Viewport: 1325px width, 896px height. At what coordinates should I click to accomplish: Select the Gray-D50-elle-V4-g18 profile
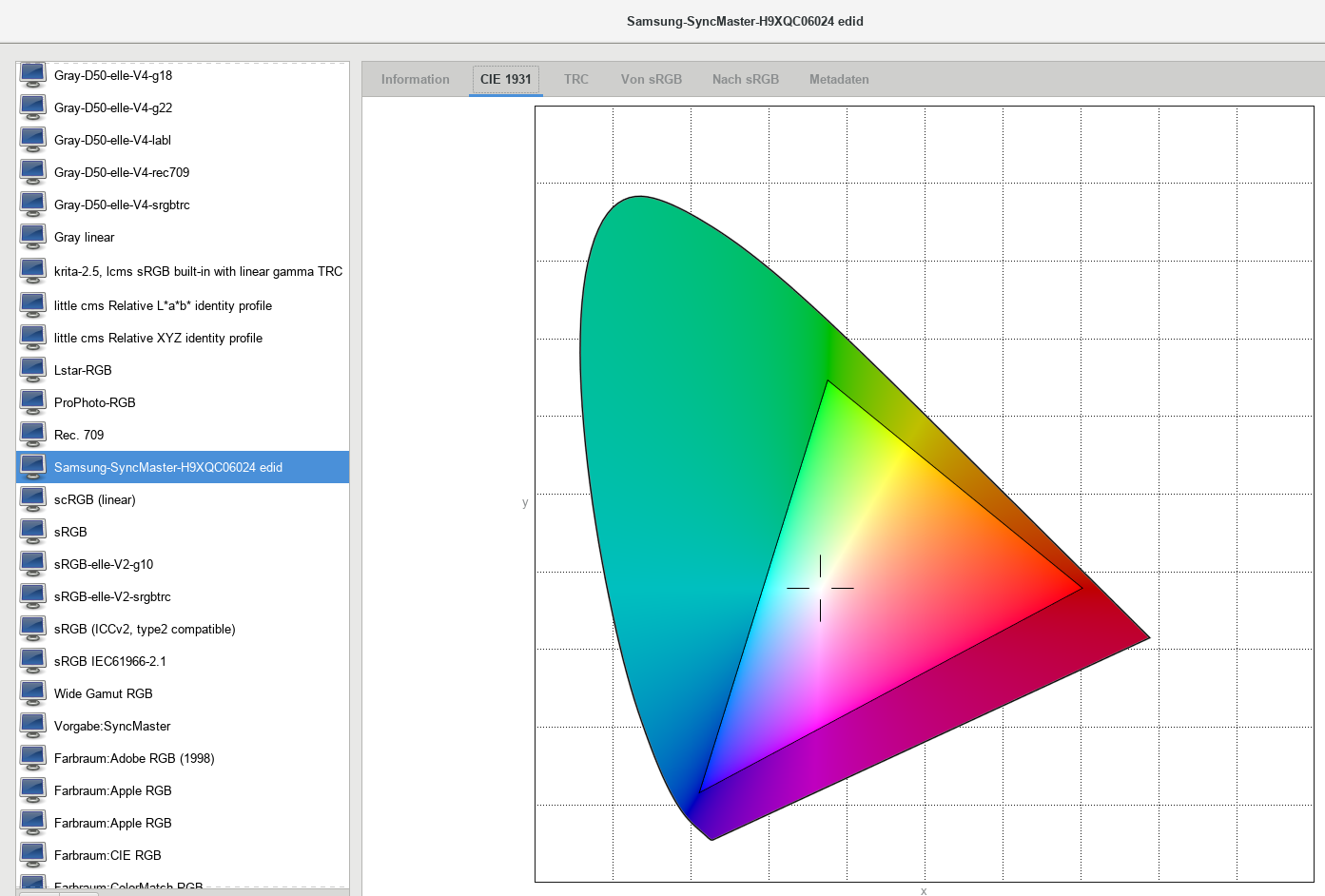coord(183,75)
